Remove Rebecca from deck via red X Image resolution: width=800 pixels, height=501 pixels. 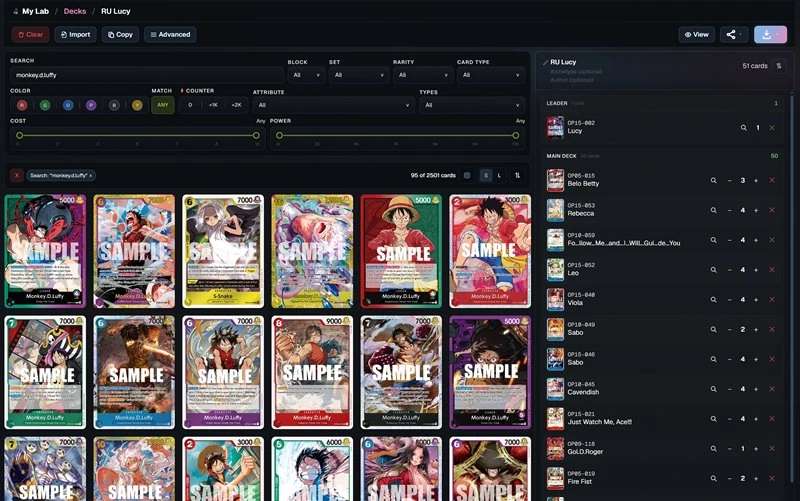tap(772, 210)
